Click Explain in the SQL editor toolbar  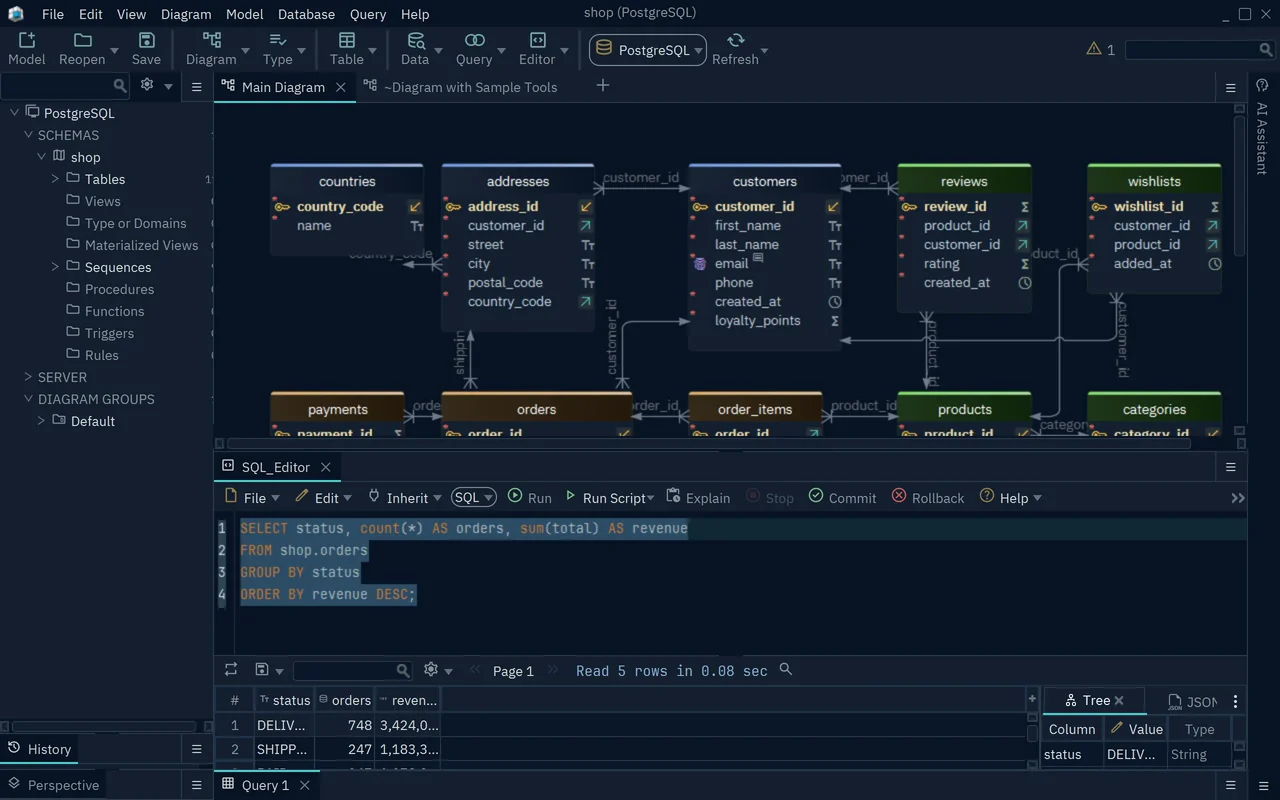(x=698, y=497)
